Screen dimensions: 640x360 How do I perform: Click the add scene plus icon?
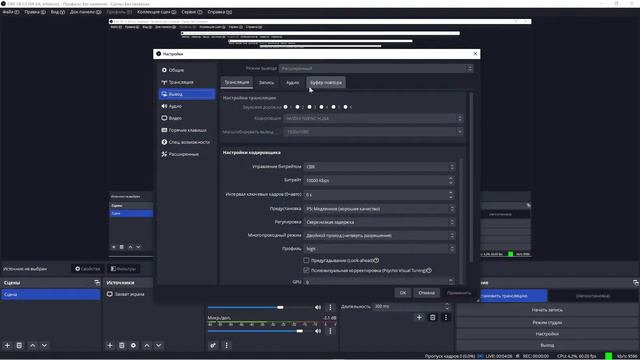[7, 345]
